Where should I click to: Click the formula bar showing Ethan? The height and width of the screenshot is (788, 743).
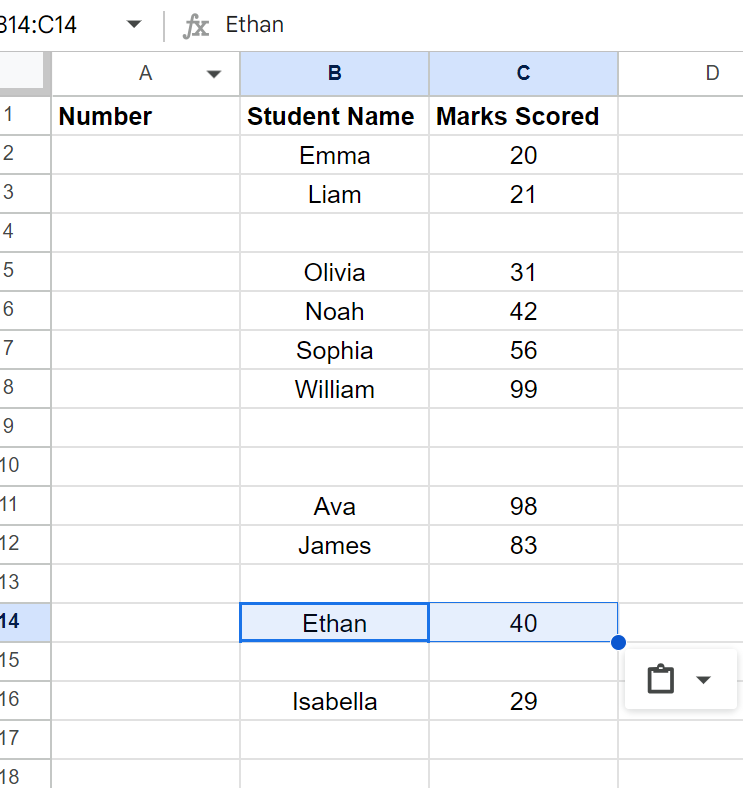450,25
